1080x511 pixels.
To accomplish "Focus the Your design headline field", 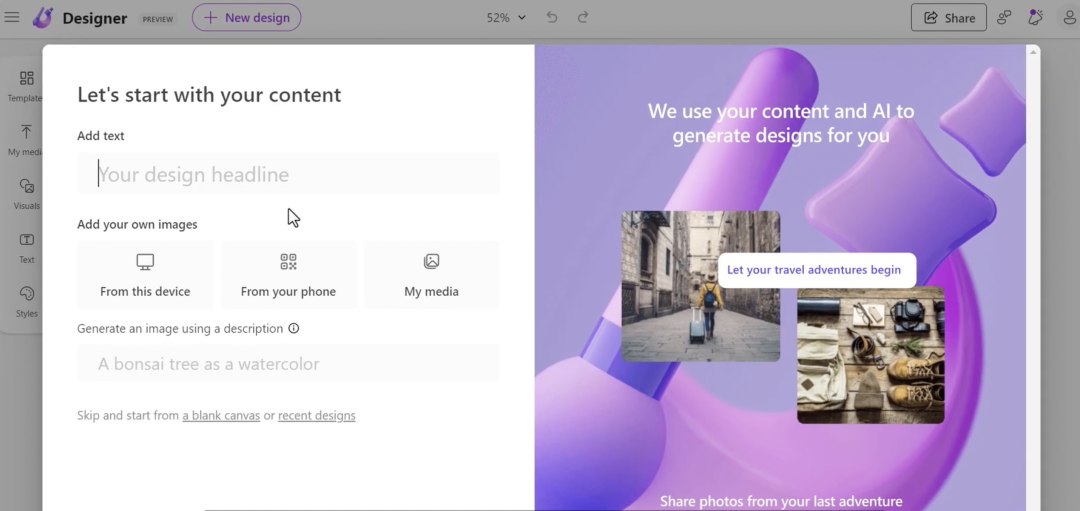I will pyautogui.click(x=288, y=174).
